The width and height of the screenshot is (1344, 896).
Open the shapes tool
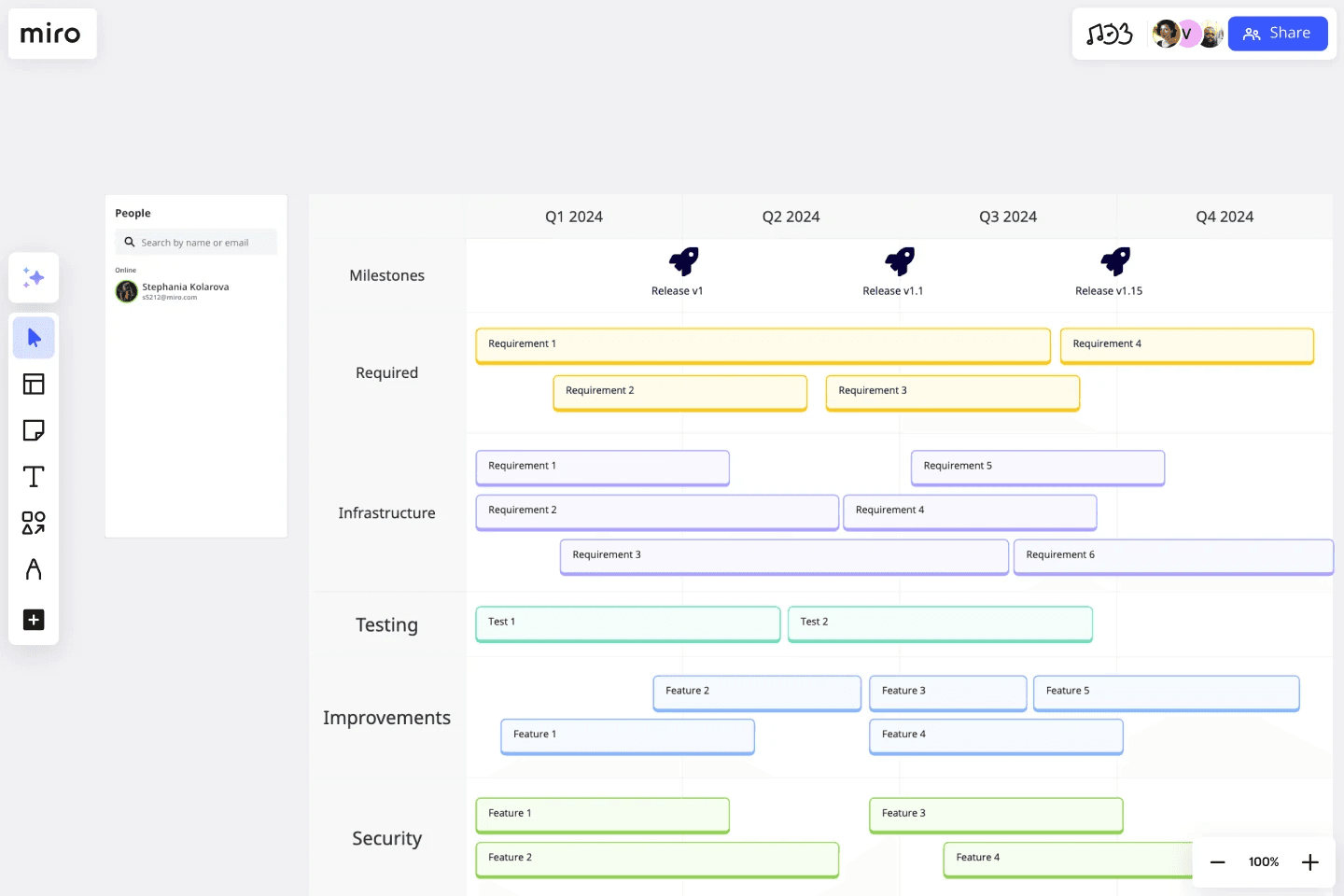point(34,523)
